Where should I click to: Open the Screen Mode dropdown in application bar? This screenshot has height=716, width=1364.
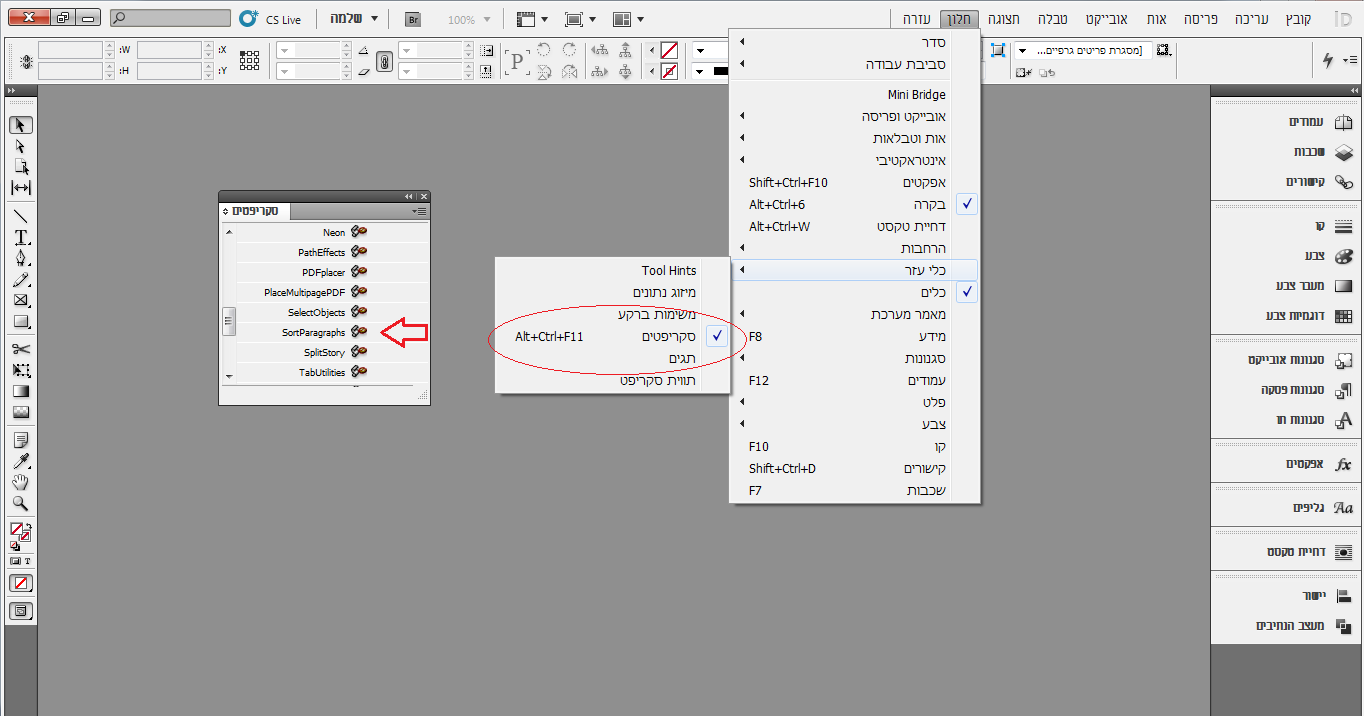coord(580,19)
